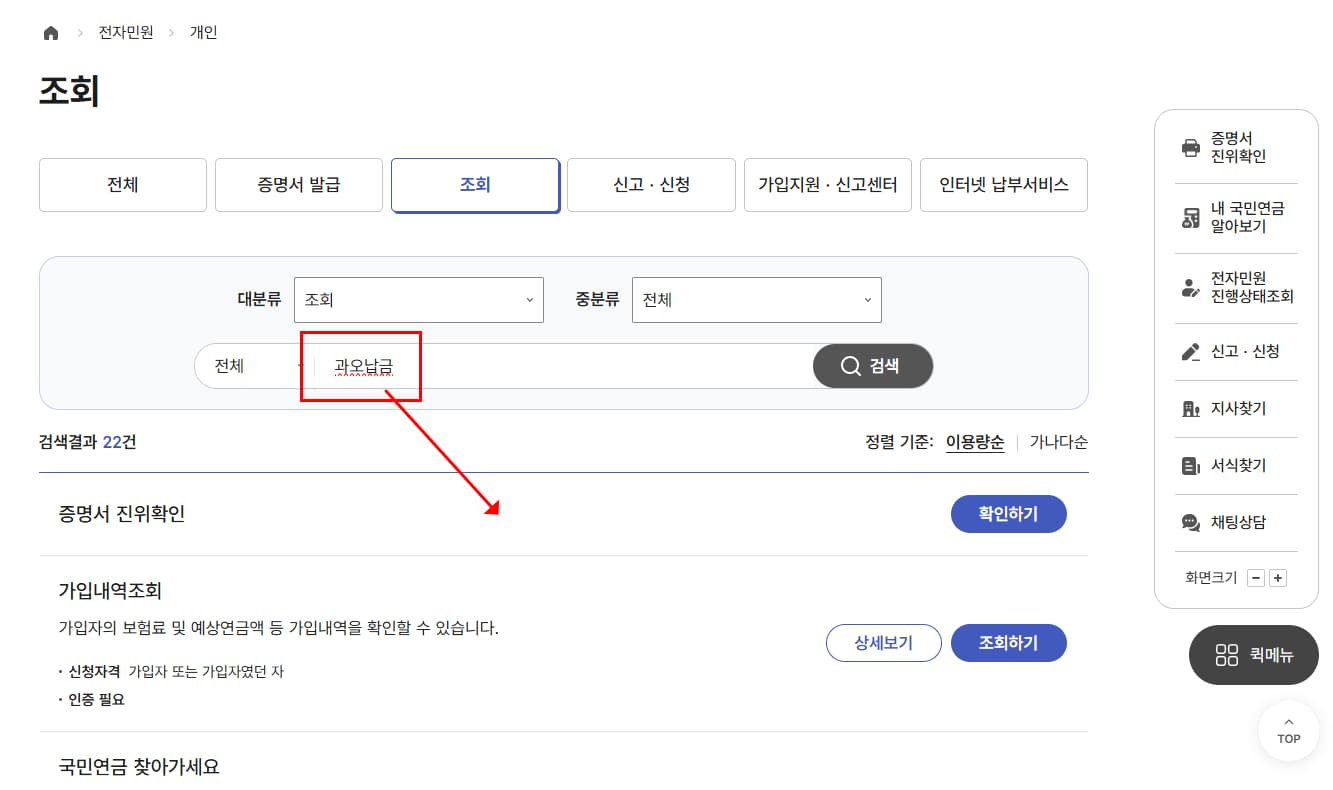Open the 전체 search scope dropdown

tap(248, 366)
